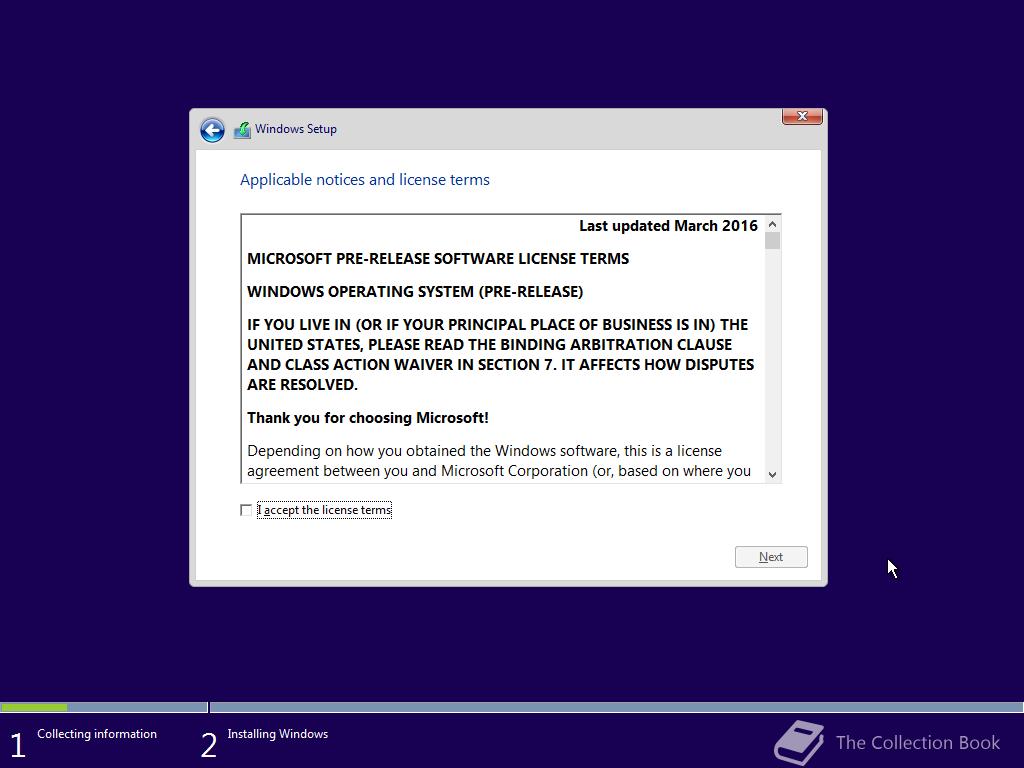Click 'Thank you for choosing Microsoft!' text
The image size is (1024, 768).
[368, 418]
